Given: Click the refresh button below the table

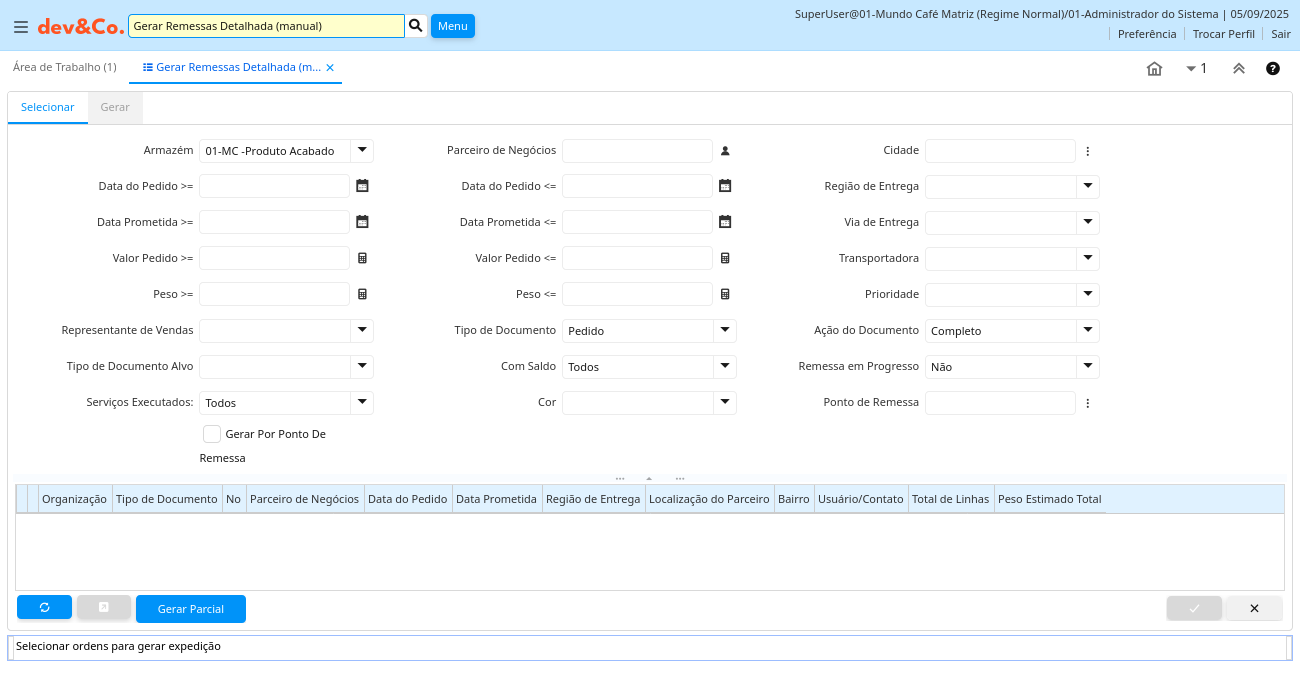Looking at the screenshot, I should pyautogui.click(x=44, y=608).
